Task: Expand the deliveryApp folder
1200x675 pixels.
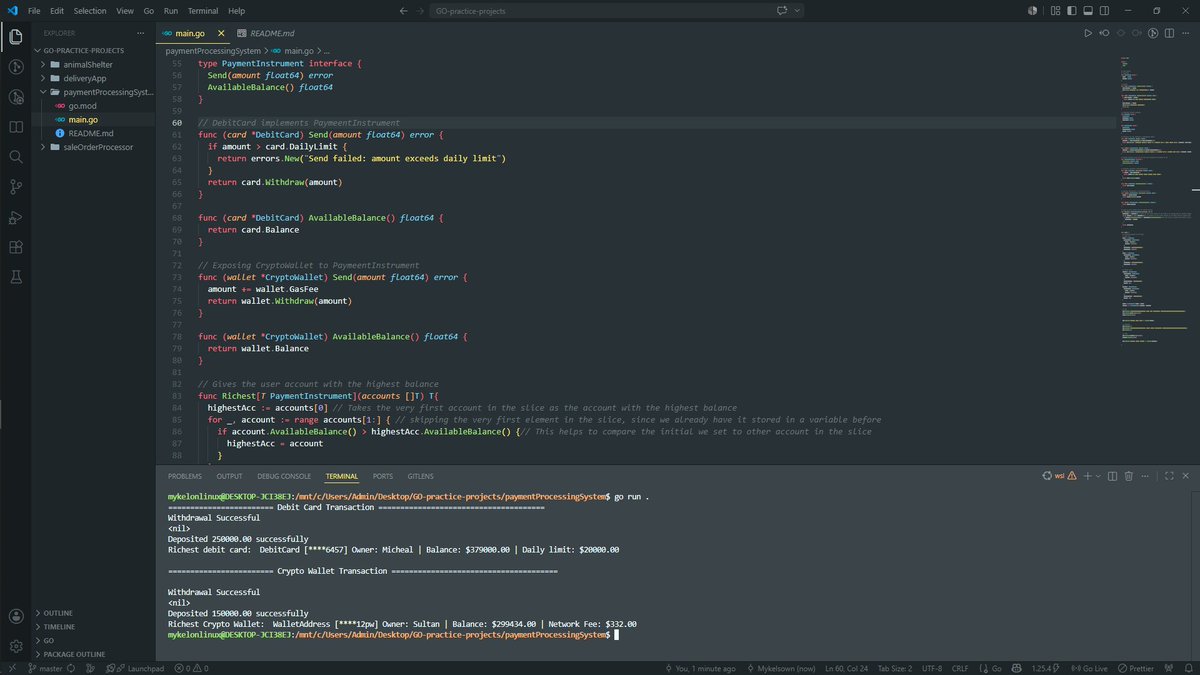Action: tap(95, 78)
